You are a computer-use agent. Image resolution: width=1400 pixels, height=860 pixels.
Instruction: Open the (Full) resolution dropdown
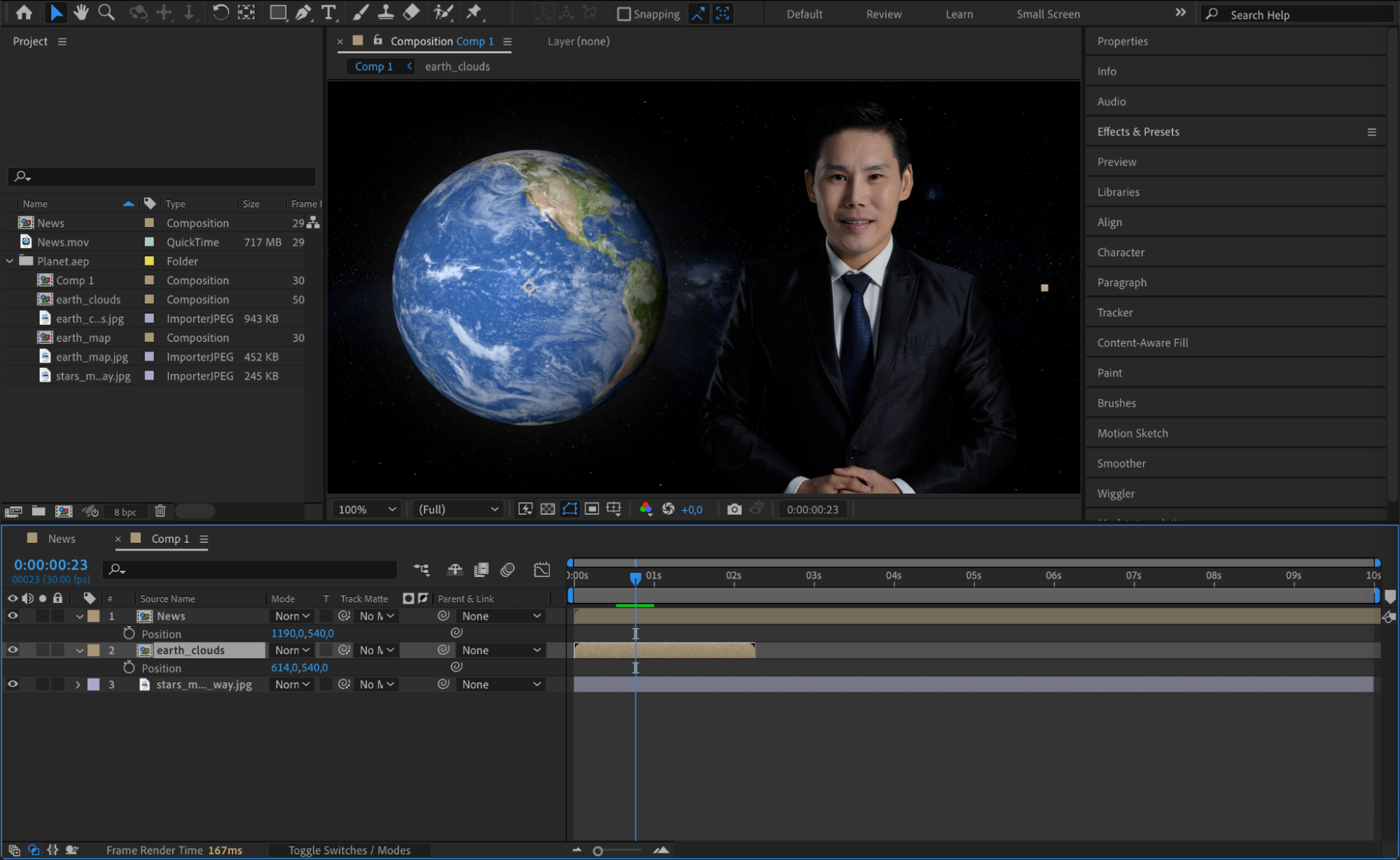pyautogui.click(x=458, y=509)
